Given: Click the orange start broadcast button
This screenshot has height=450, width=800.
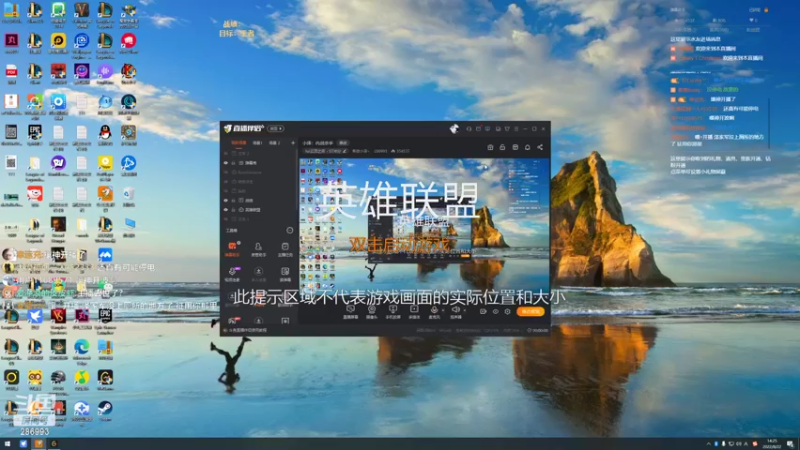Looking at the screenshot, I should pos(530,311).
